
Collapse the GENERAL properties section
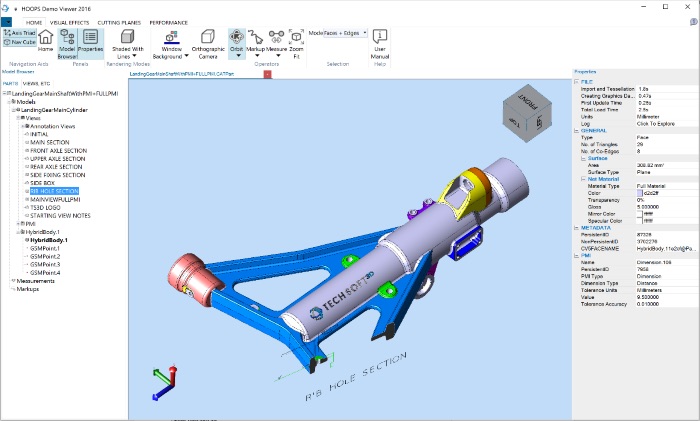576,131
